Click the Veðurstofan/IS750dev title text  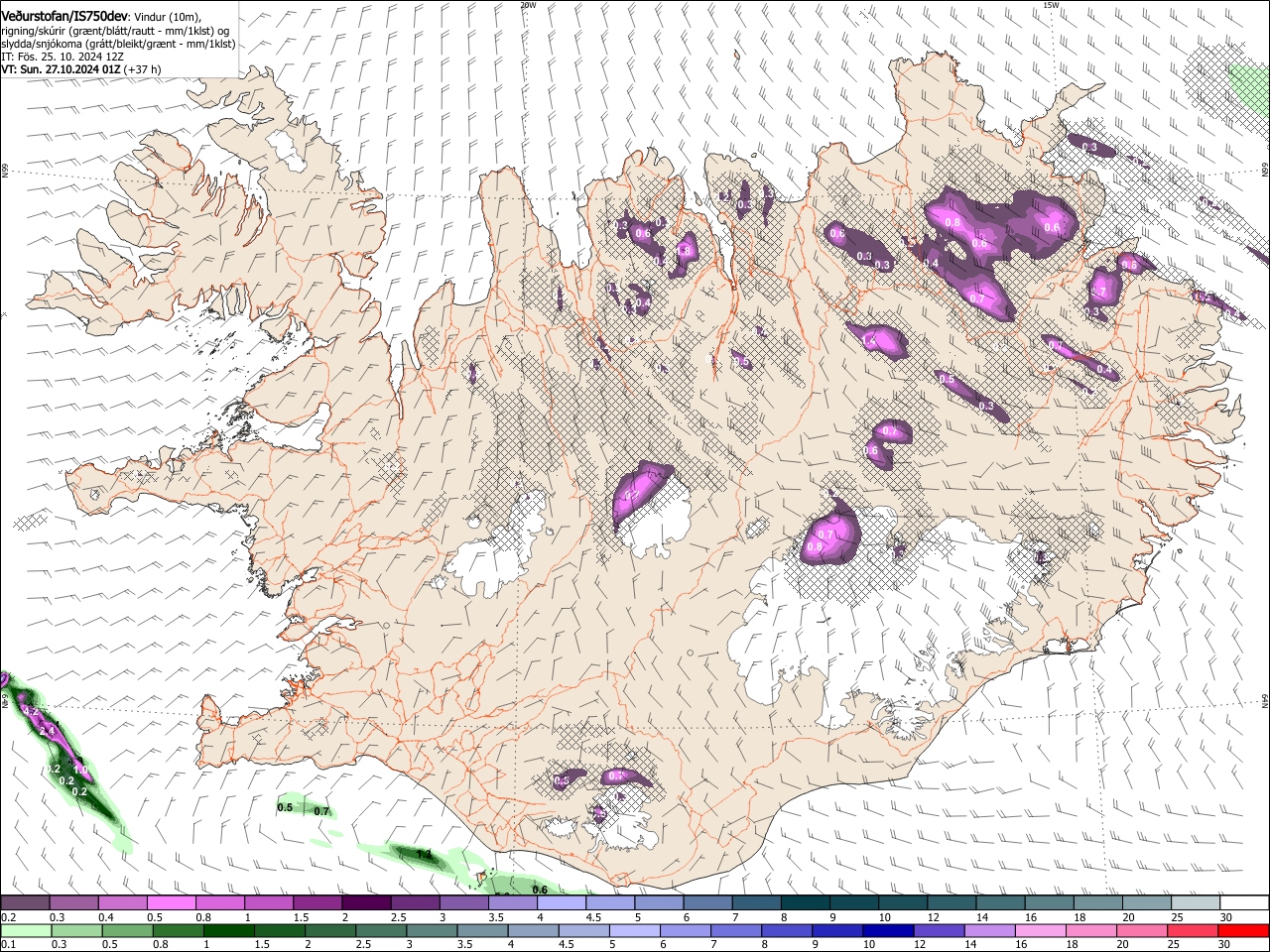pyautogui.click(x=64, y=15)
